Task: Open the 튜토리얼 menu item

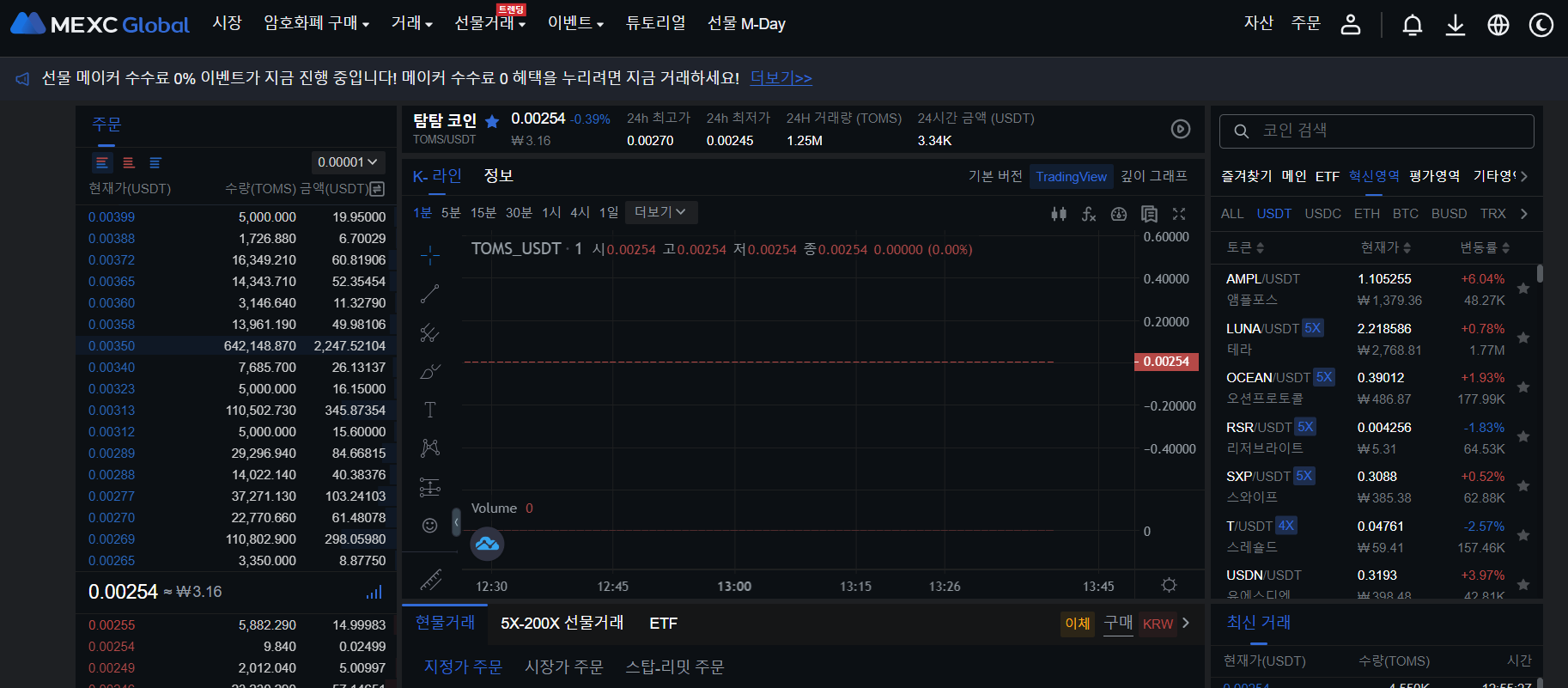Action: point(655,23)
